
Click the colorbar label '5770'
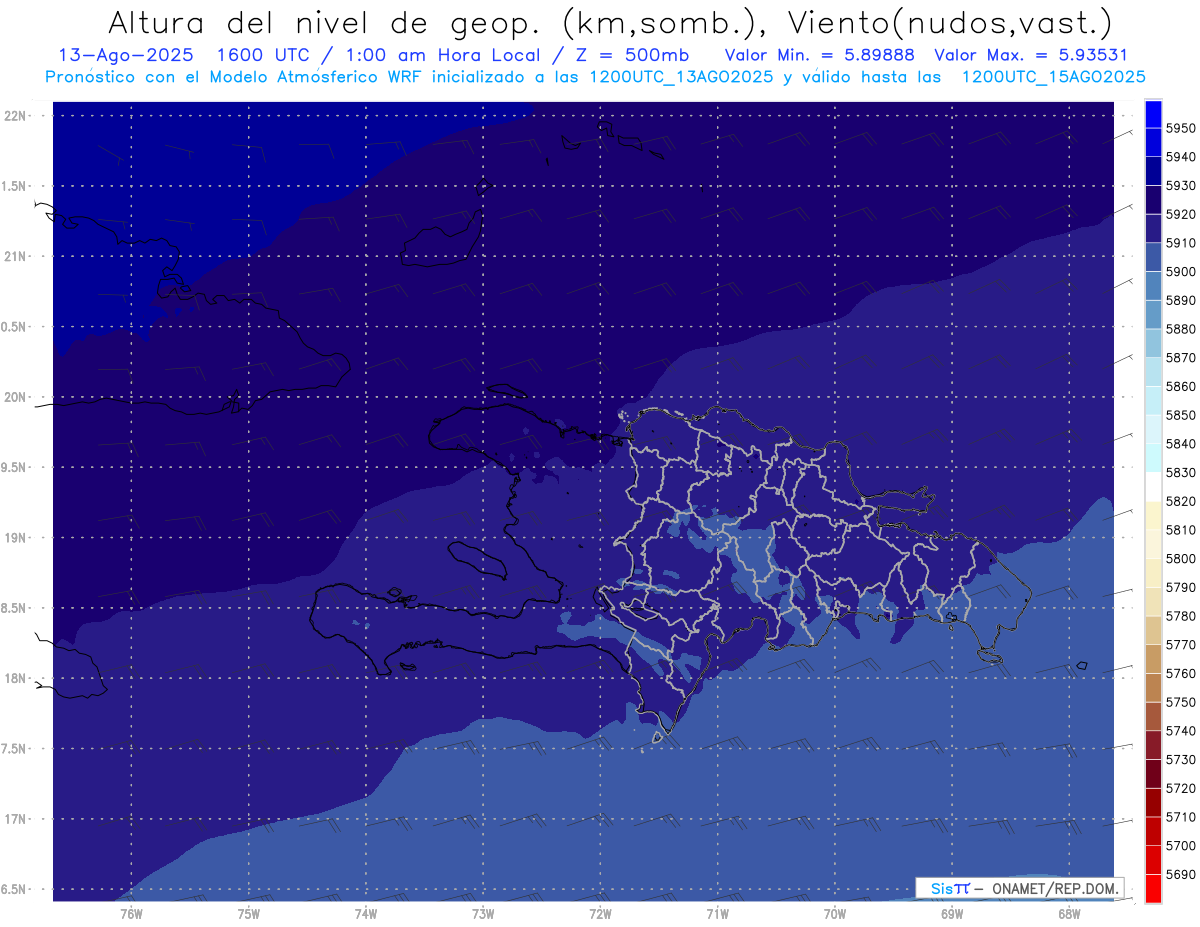1181,645
